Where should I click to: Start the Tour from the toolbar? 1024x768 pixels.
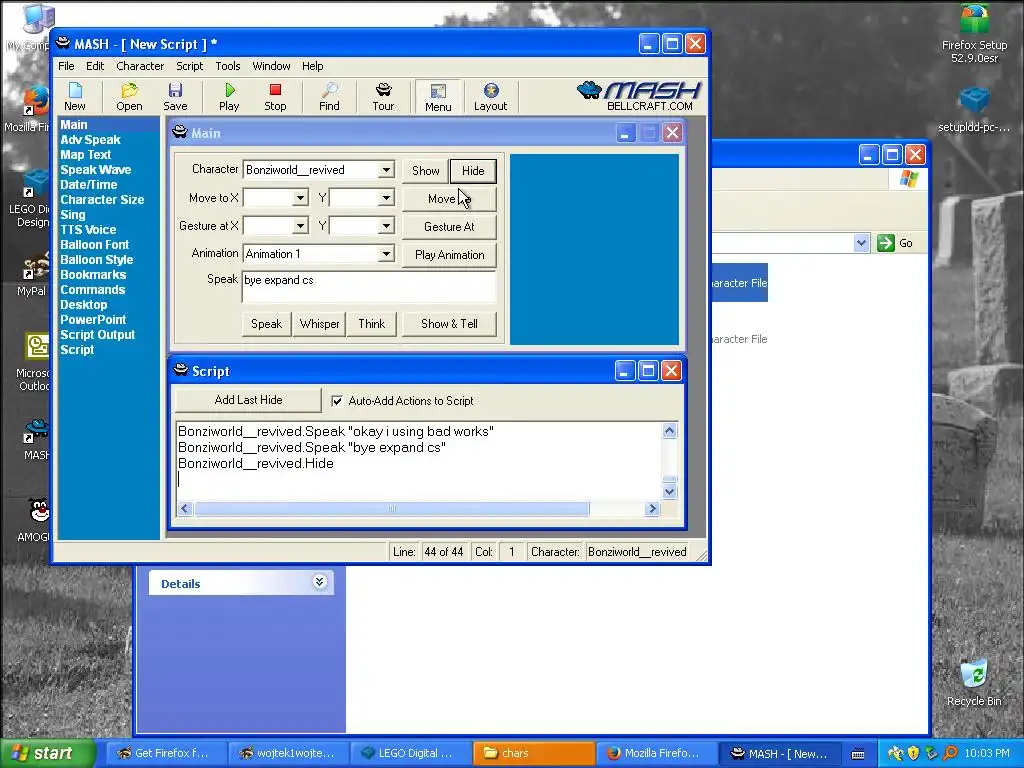click(x=383, y=97)
